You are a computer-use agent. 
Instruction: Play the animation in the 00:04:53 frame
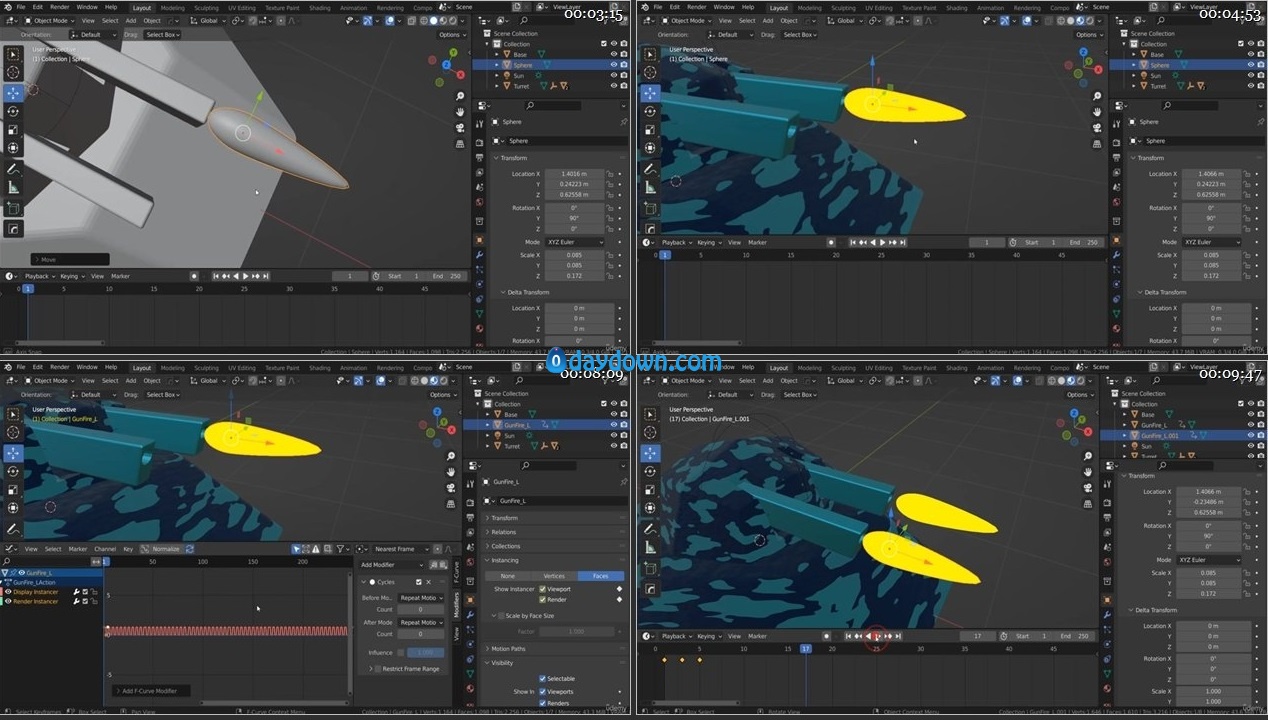point(882,242)
